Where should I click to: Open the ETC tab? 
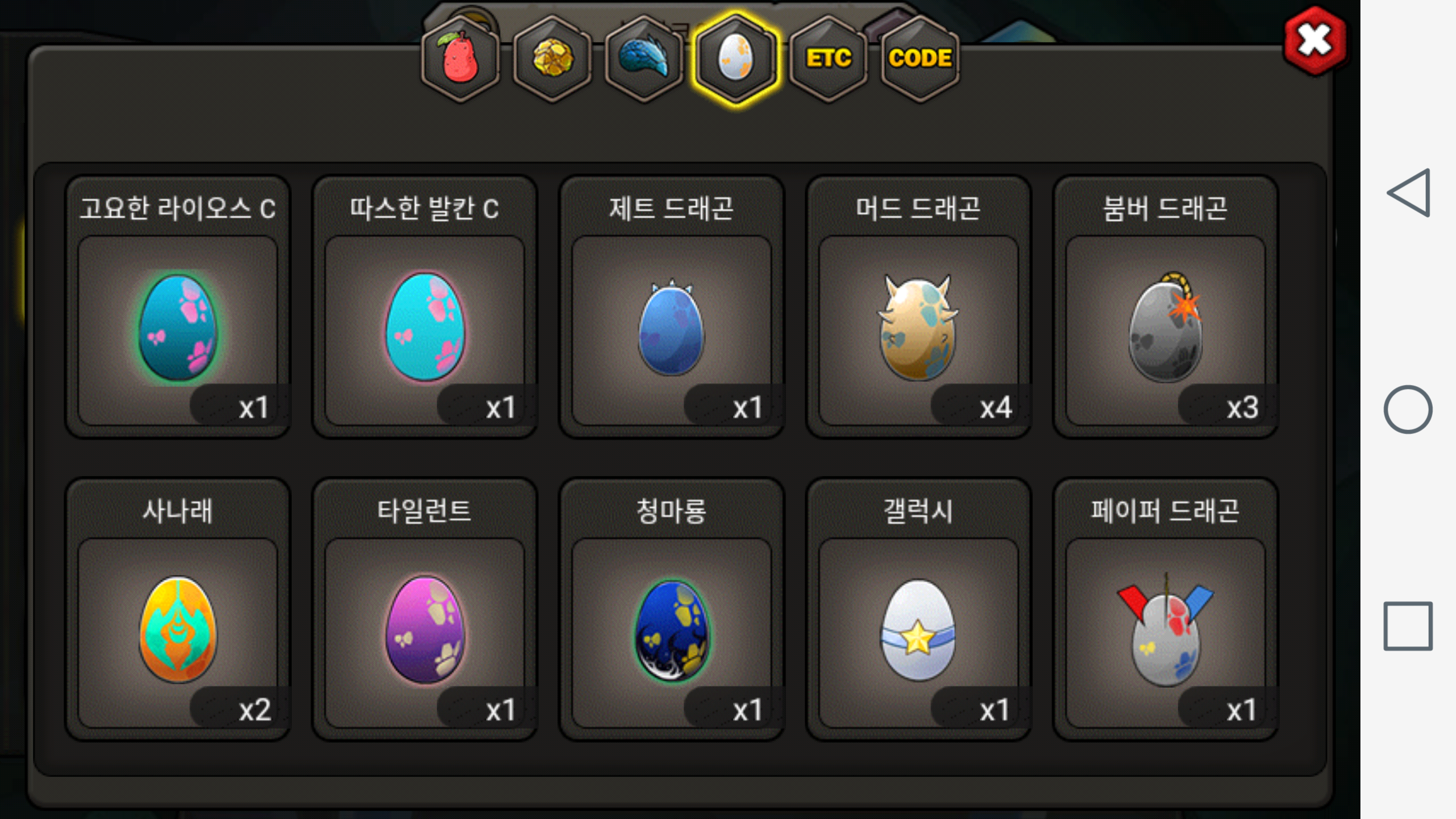click(828, 59)
